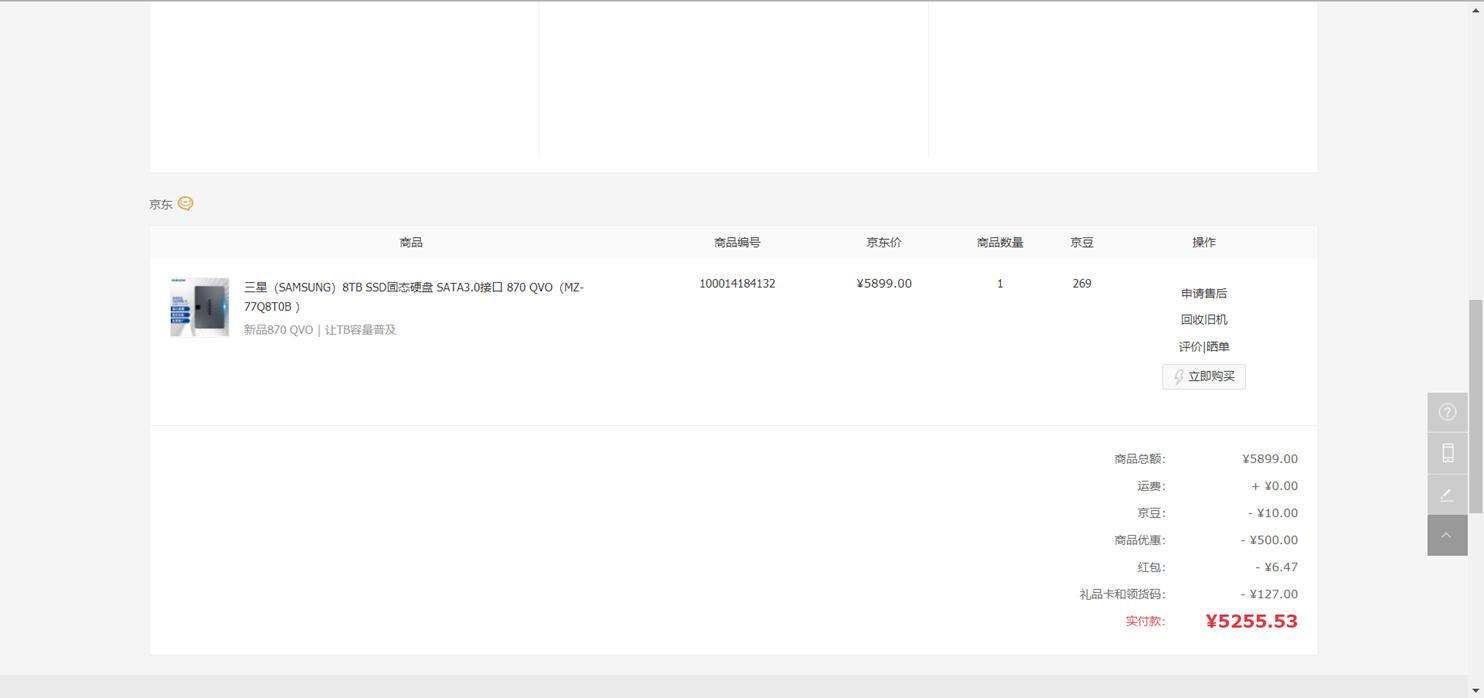Click the product number 100014184132
Viewport: 1484px width, 698px height.
coord(737,284)
